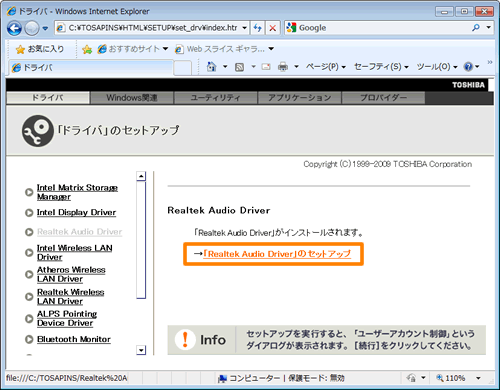Open Intel Display Driver link
The height and width of the screenshot is (390, 500).
point(76,213)
